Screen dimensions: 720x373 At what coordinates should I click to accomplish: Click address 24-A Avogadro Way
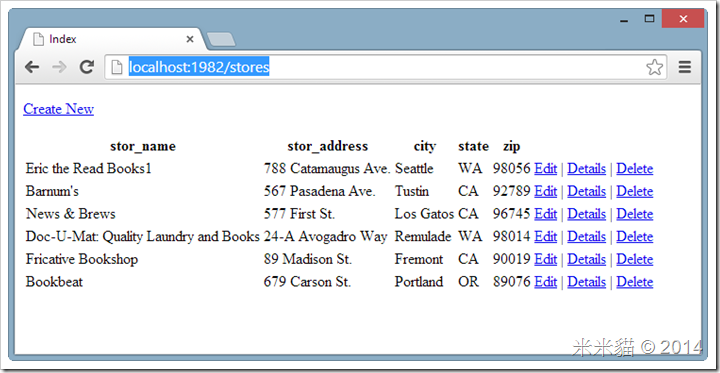tap(326, 236)
